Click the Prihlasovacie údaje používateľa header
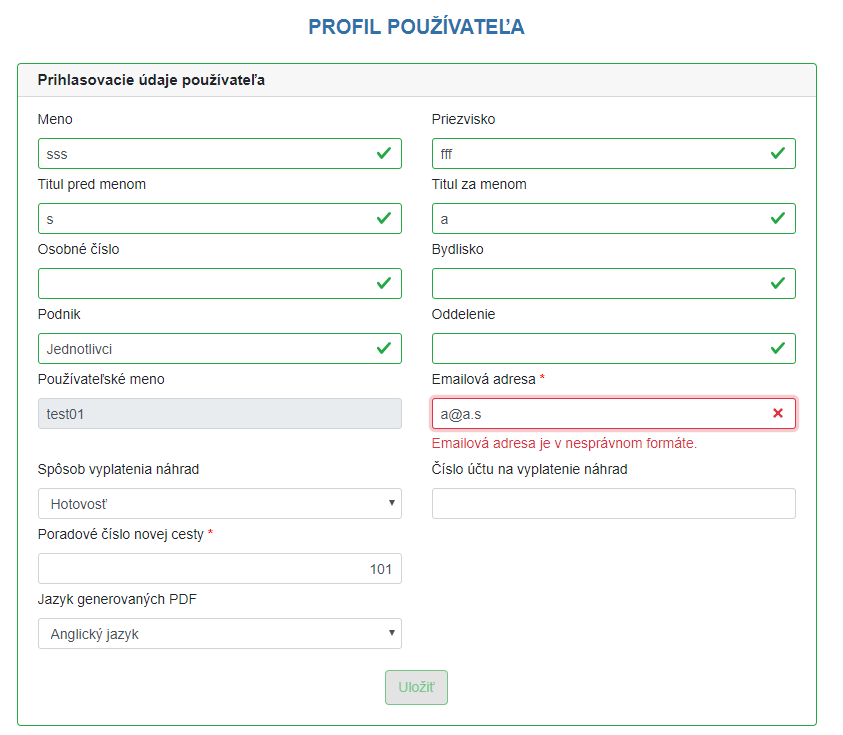 (x=151, y=80)
